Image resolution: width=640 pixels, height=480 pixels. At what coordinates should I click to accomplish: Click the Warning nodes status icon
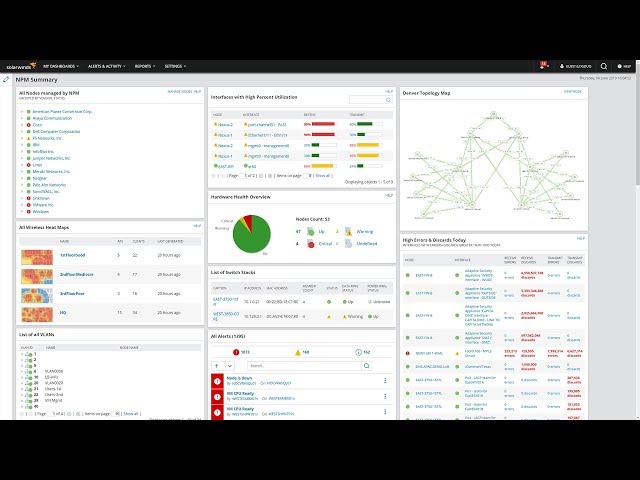click(348, 231)
